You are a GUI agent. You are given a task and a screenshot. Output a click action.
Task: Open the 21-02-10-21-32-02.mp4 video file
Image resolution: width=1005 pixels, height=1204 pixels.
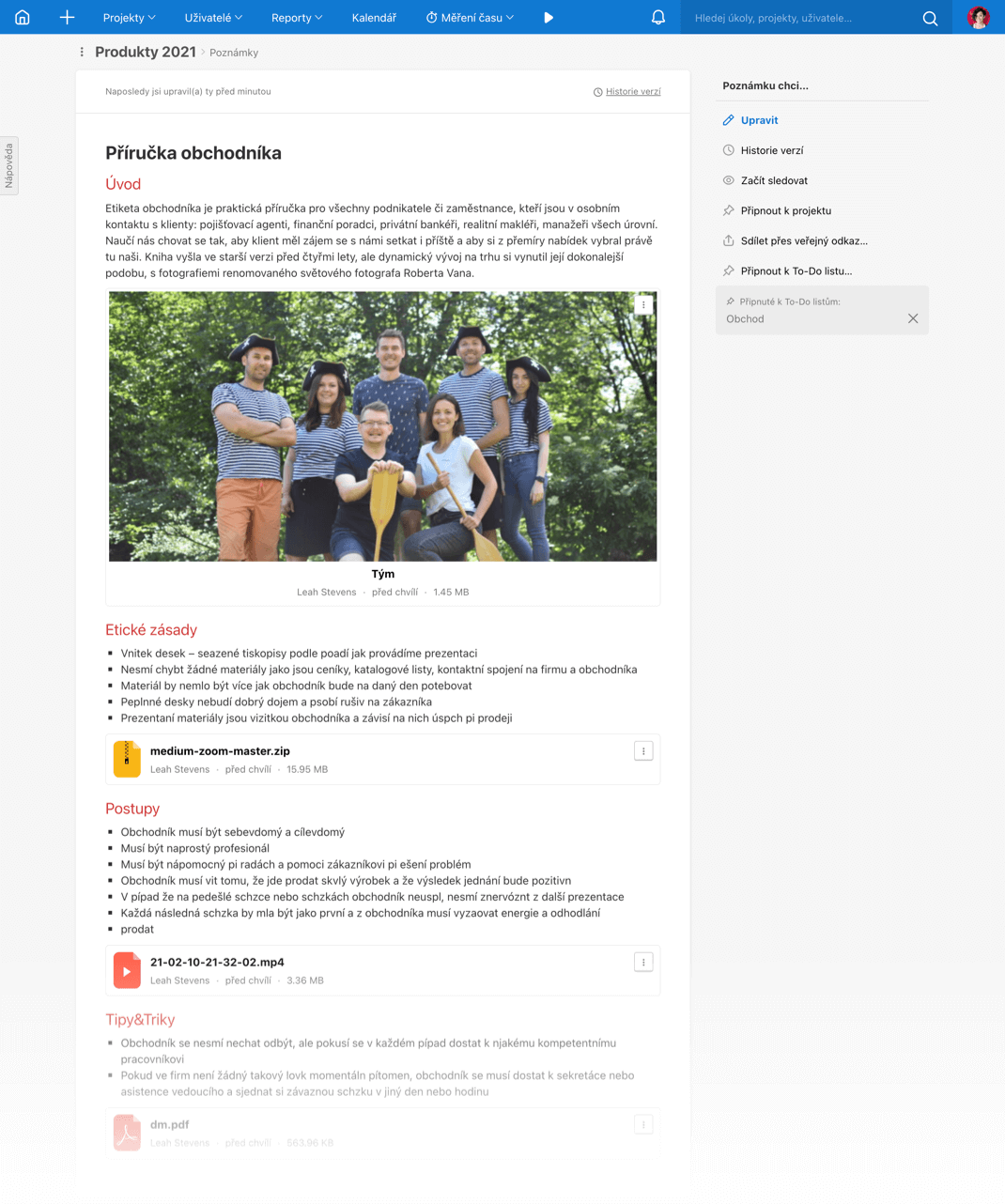coord(217,962)
